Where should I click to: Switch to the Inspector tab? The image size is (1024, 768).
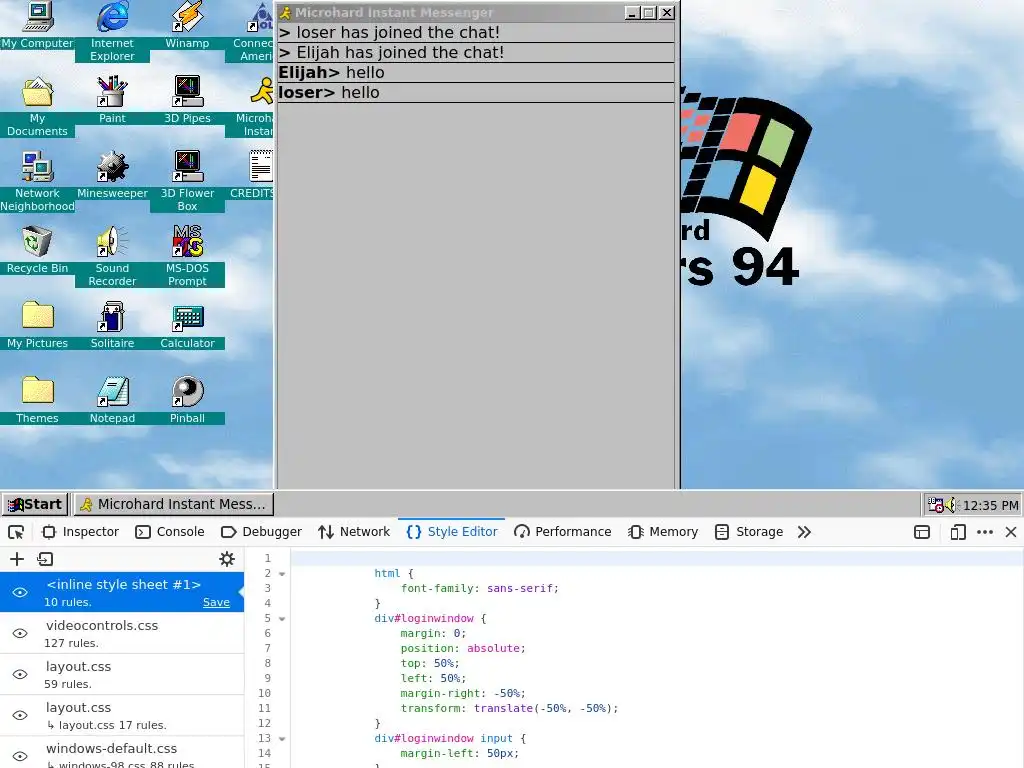pyautogui.click(x=80, y=532)
